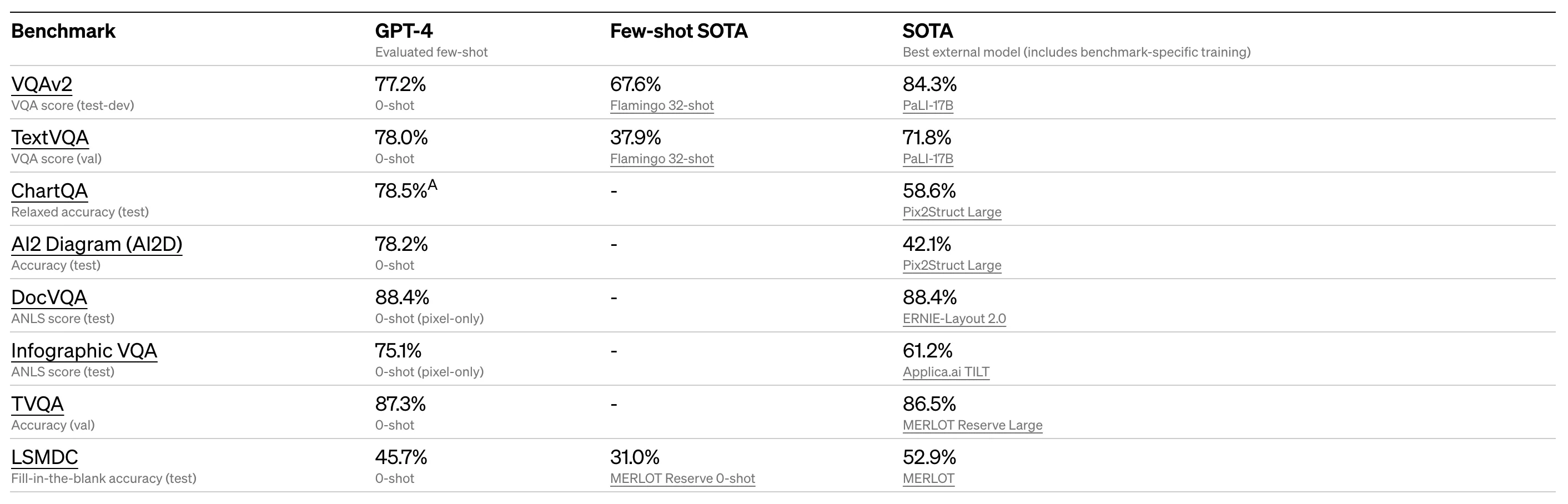This screenshot has width=1568, height=504.
Task: Open the TextVQA benchmark link
Action: [x=50, y=138]
